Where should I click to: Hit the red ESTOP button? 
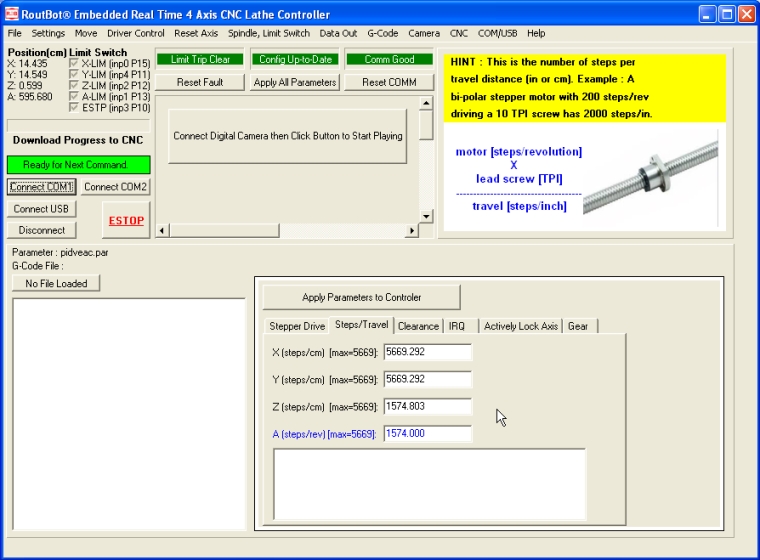tap(126, 221)
